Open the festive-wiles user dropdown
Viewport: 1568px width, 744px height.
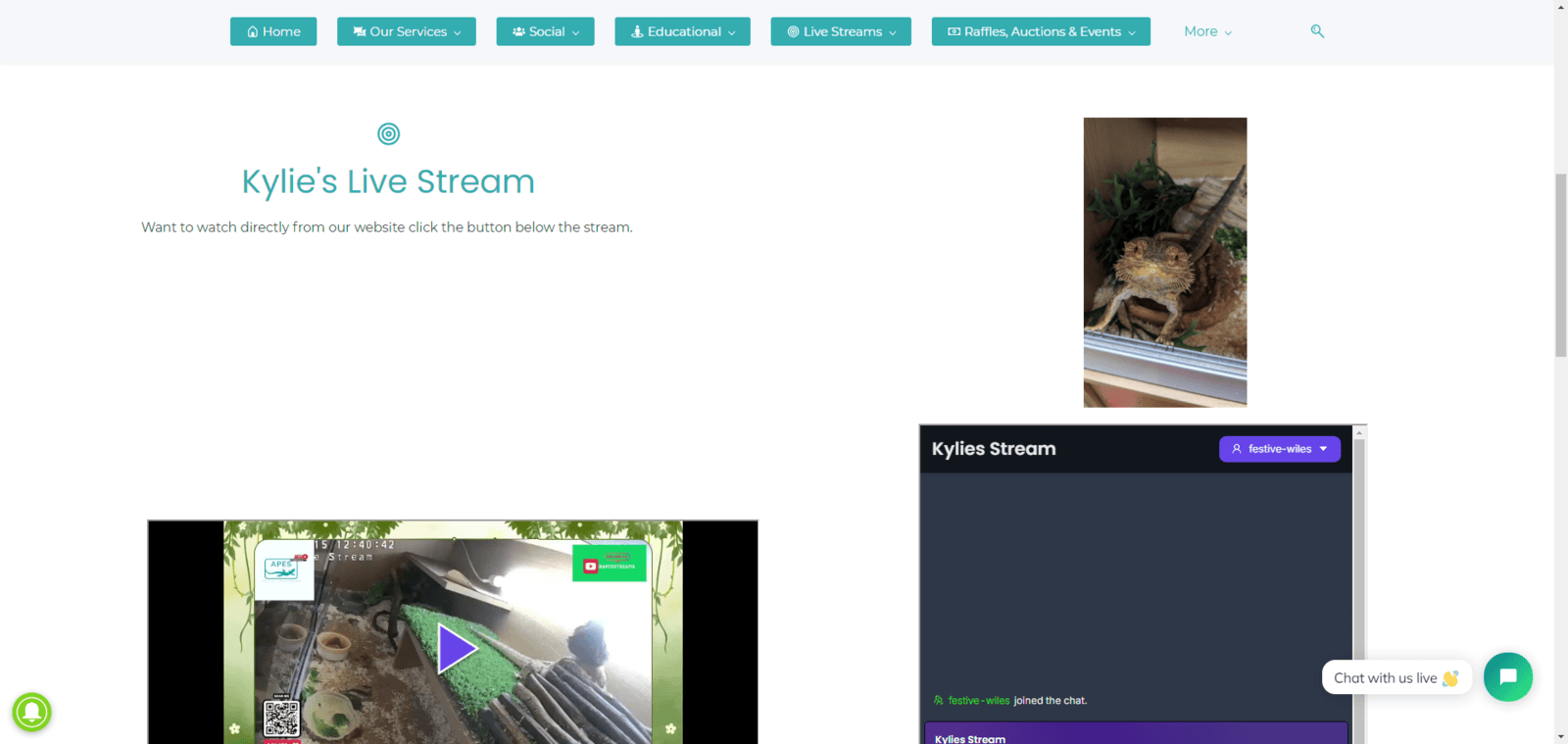coord(1279,449)
